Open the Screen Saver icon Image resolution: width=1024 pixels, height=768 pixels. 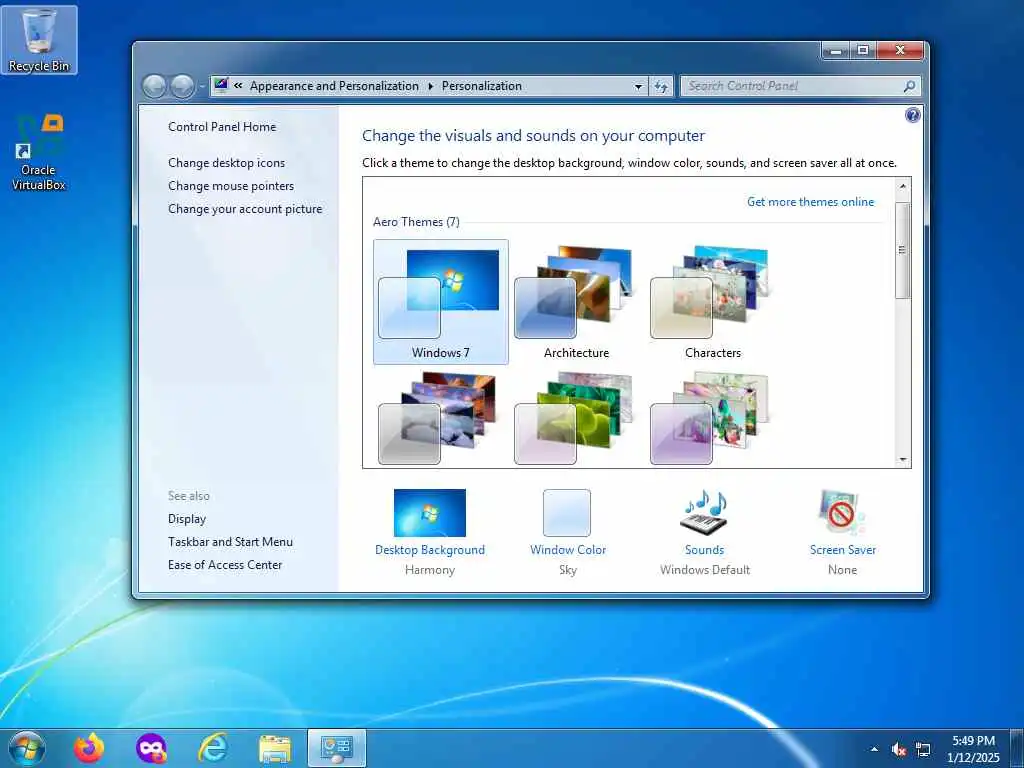coord(842,513)
